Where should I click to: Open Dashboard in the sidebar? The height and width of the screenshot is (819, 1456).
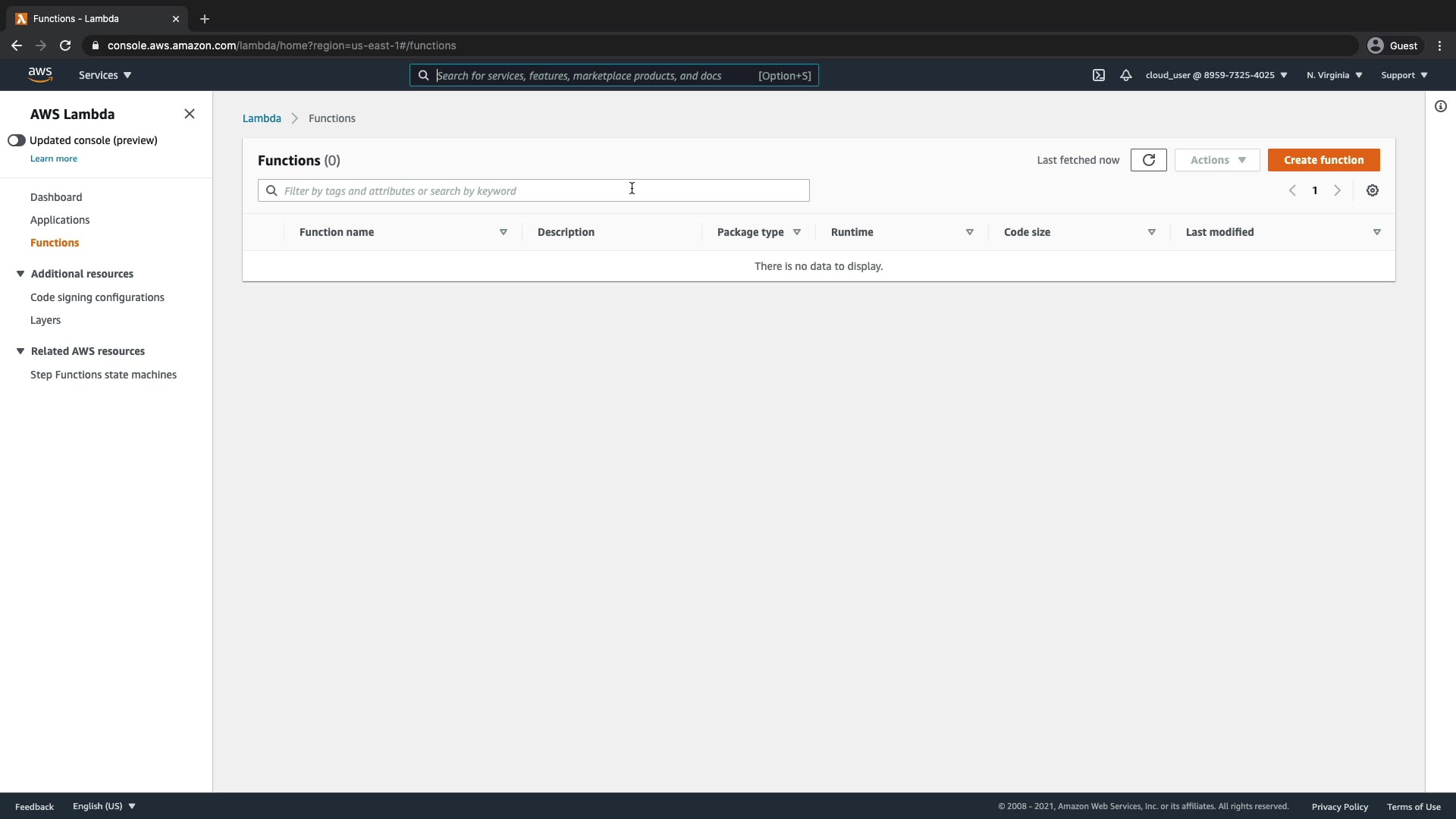[x=56, y=197]
